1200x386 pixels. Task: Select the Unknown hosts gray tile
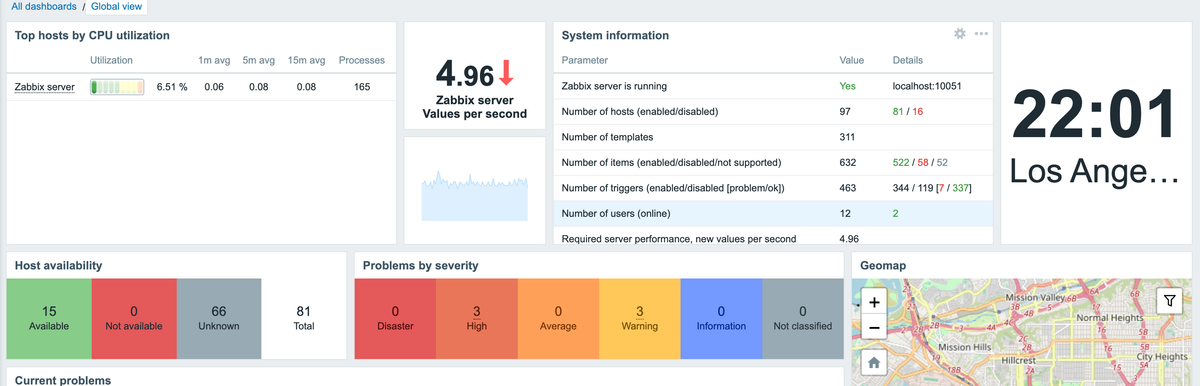tap(219, 319)
